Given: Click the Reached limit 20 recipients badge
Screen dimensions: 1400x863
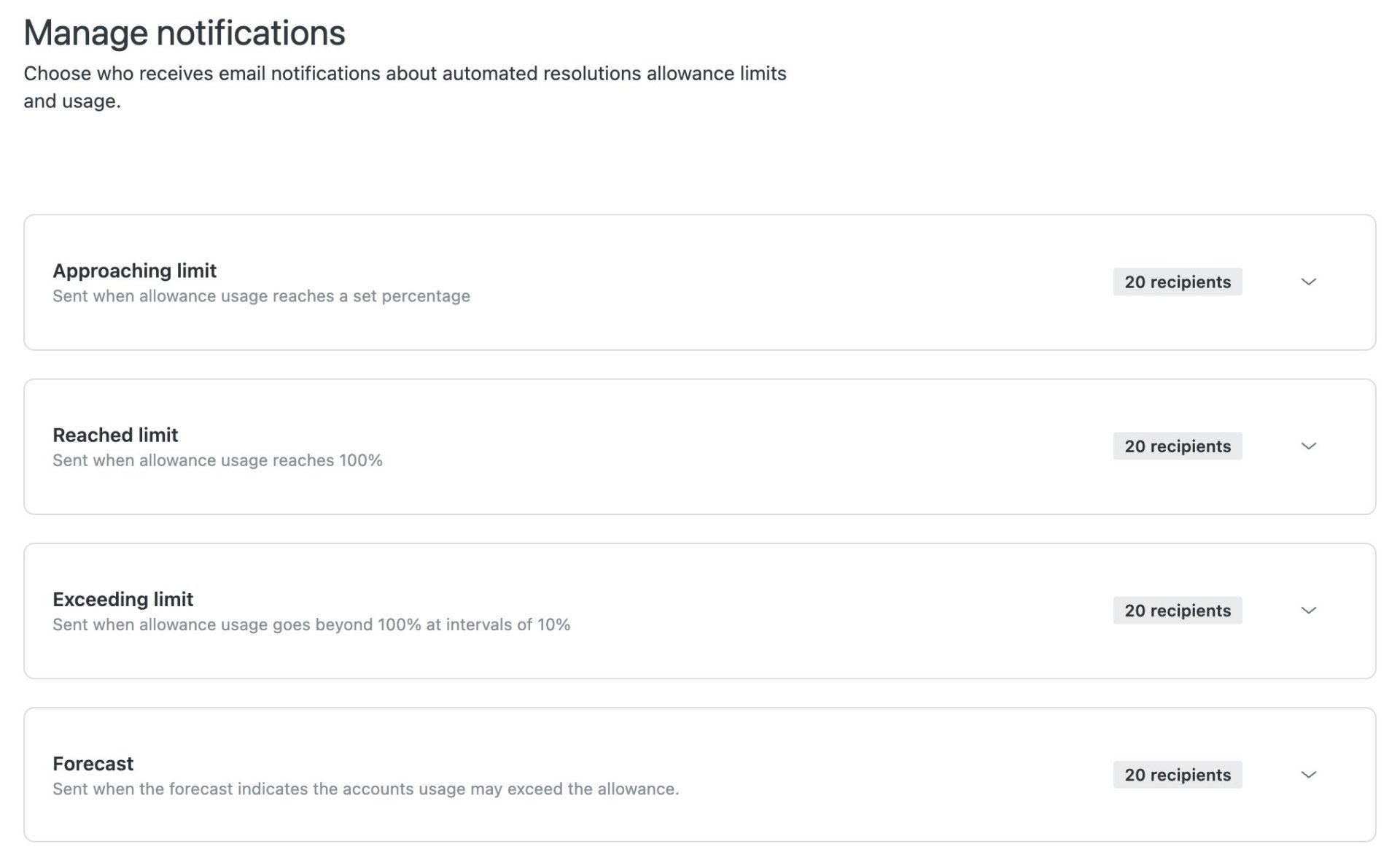Looking at the screenshot, I should point(1177,446).
